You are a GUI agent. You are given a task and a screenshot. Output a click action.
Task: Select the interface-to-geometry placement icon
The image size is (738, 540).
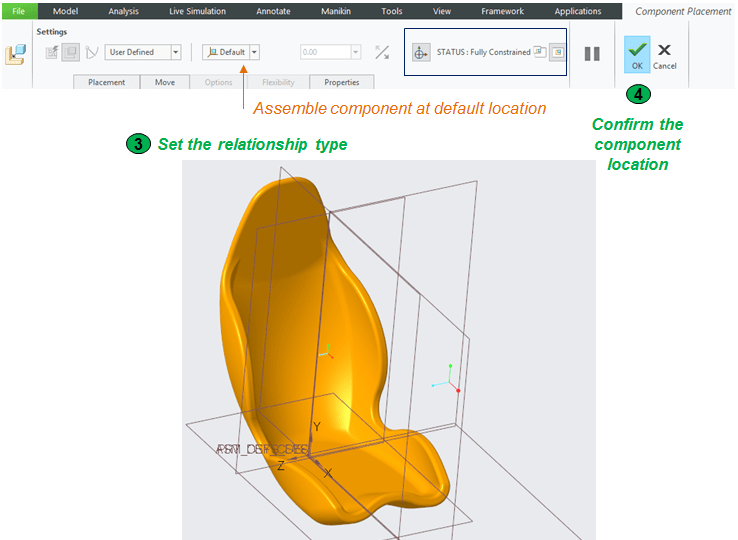(x=52, y=52)
